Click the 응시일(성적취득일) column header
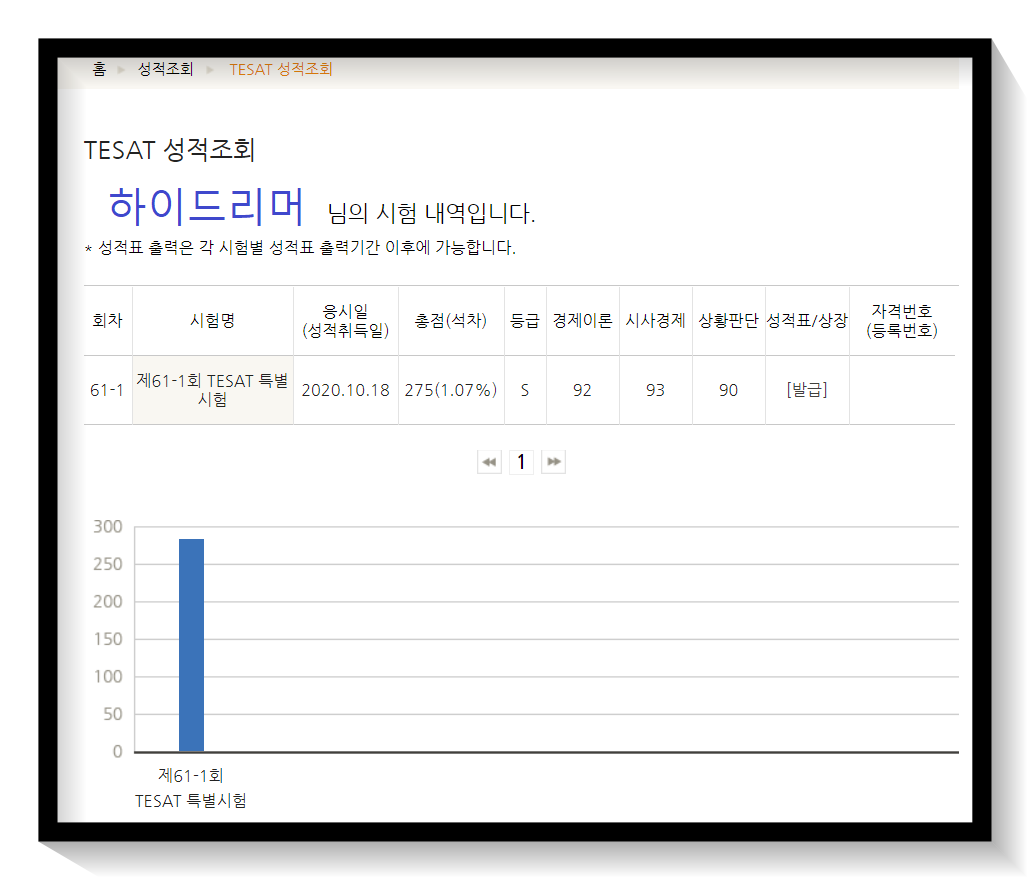This screenshot has height=880, width=1030. 346,320
